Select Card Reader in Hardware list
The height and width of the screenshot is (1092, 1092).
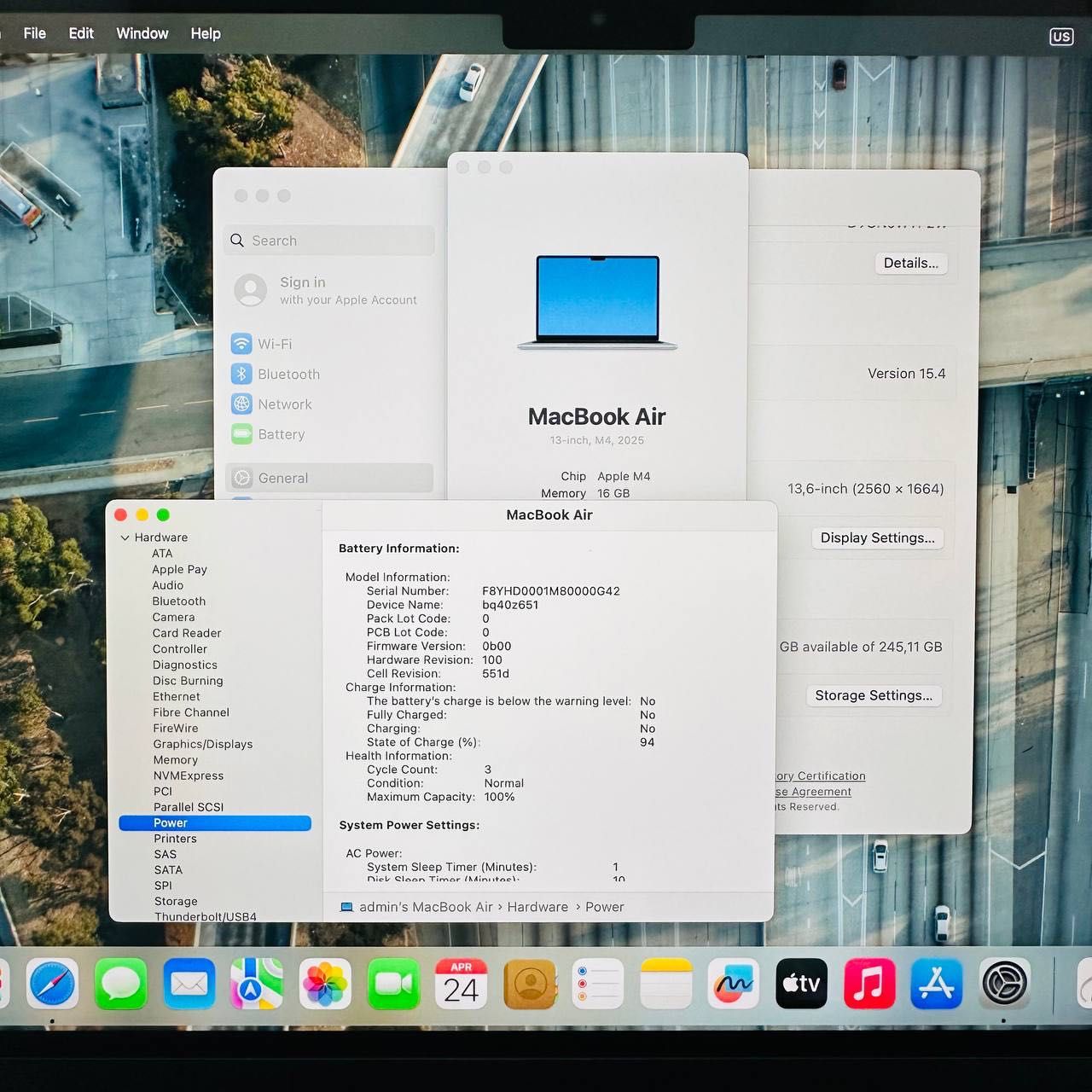click(187, 633)
